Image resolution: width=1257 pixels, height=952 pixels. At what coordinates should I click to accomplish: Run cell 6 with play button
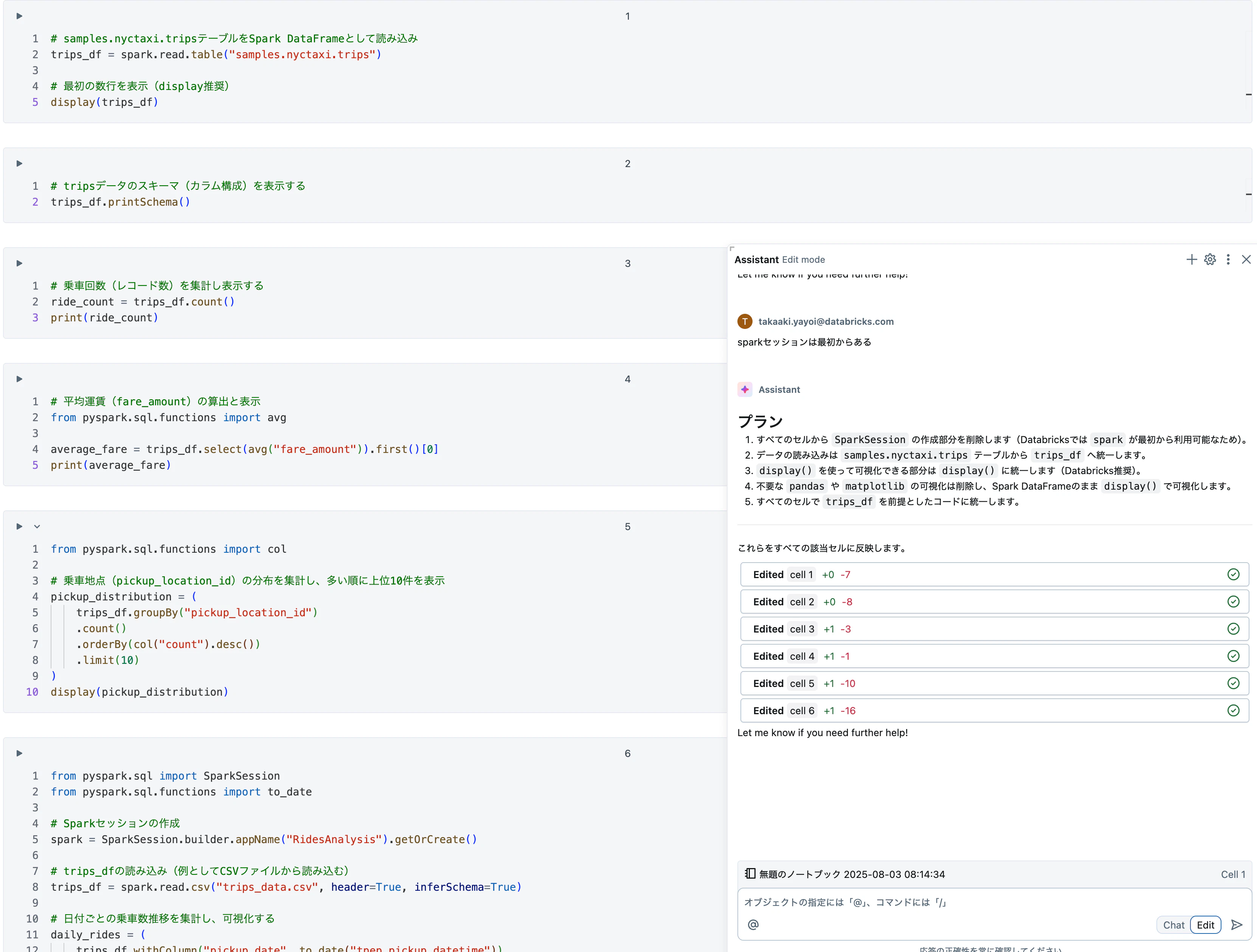(19, 753)
